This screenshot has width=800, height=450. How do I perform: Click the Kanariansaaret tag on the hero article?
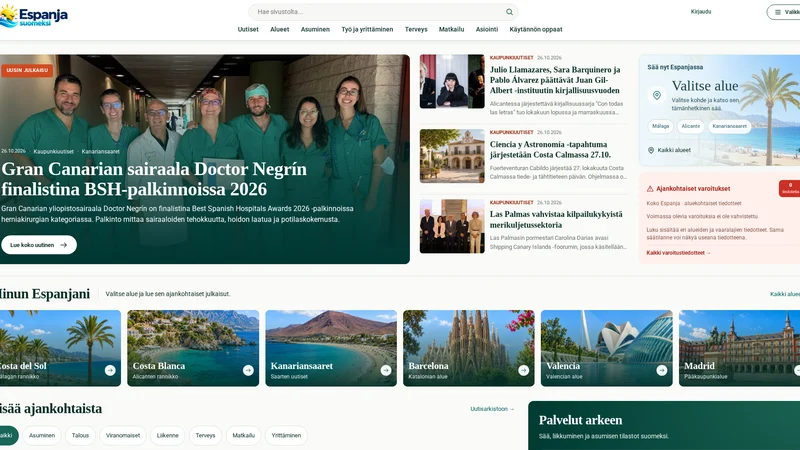tap(101, 152)
